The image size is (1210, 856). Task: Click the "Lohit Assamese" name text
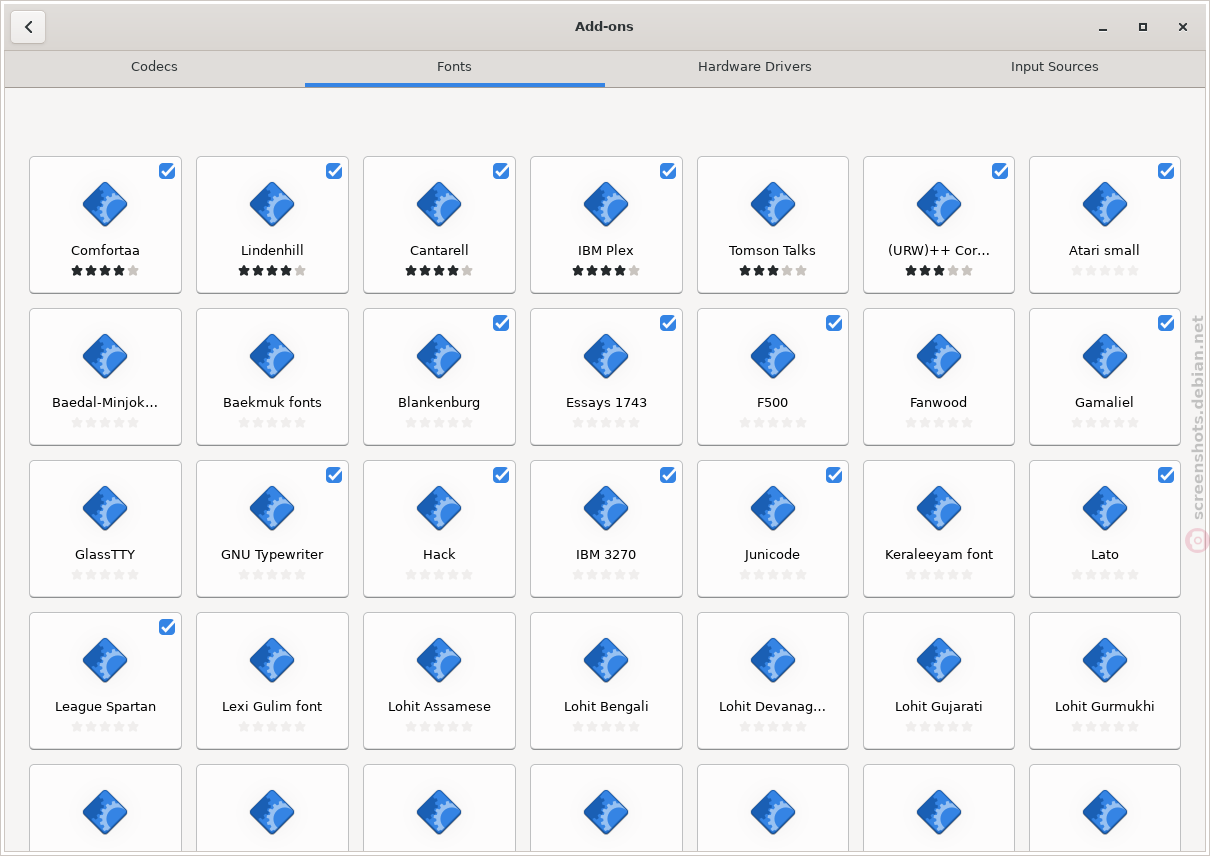(439, 707)
